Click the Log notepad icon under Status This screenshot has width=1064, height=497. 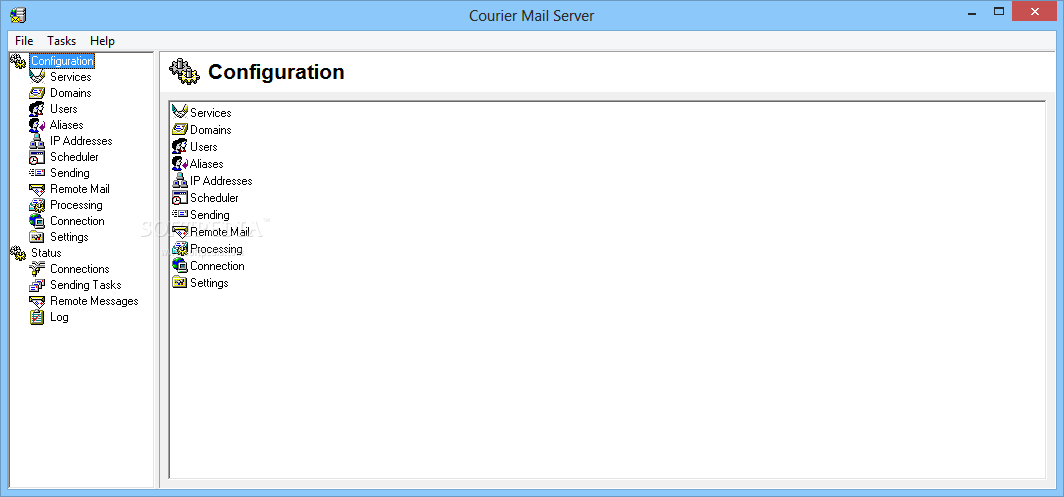click(x=37, y=317)
